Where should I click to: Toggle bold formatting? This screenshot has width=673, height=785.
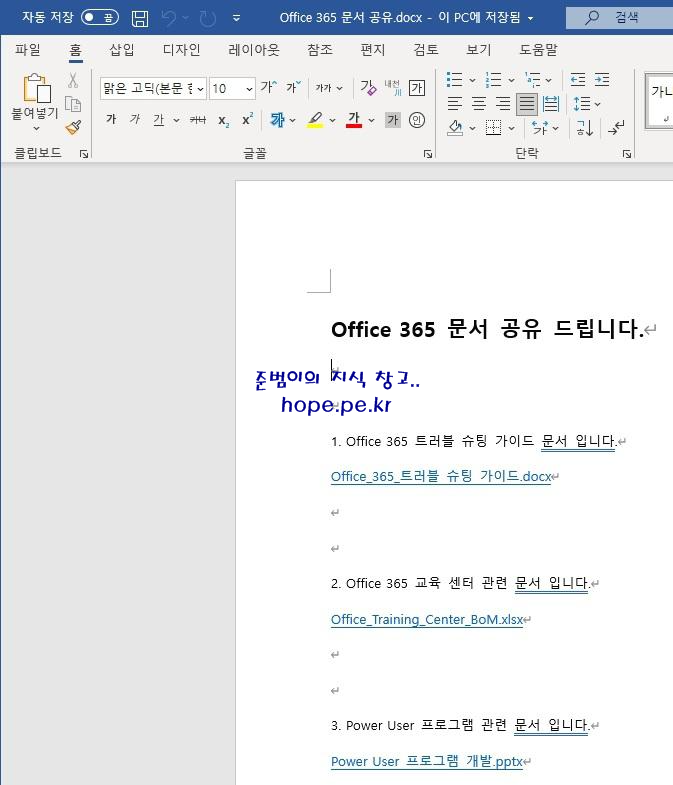point(111,120)
